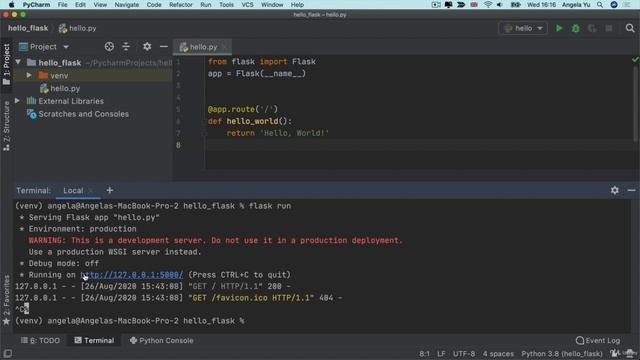This screenshot has height=360, width=640.
Task: Click the LF line separator selector
Action: pyautogui.click(x=441, y=353)
